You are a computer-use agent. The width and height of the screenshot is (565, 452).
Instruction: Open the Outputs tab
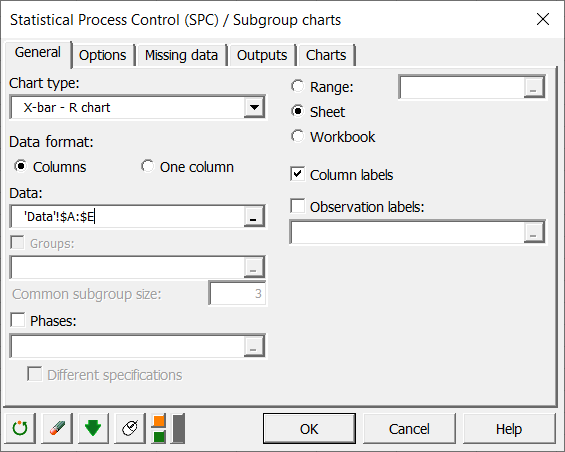262,55
